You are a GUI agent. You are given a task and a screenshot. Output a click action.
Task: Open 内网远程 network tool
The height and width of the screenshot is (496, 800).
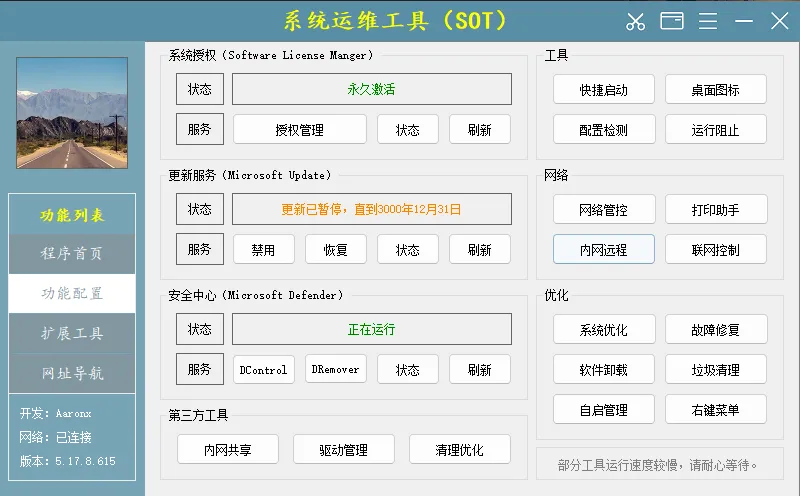coord(604,250)
